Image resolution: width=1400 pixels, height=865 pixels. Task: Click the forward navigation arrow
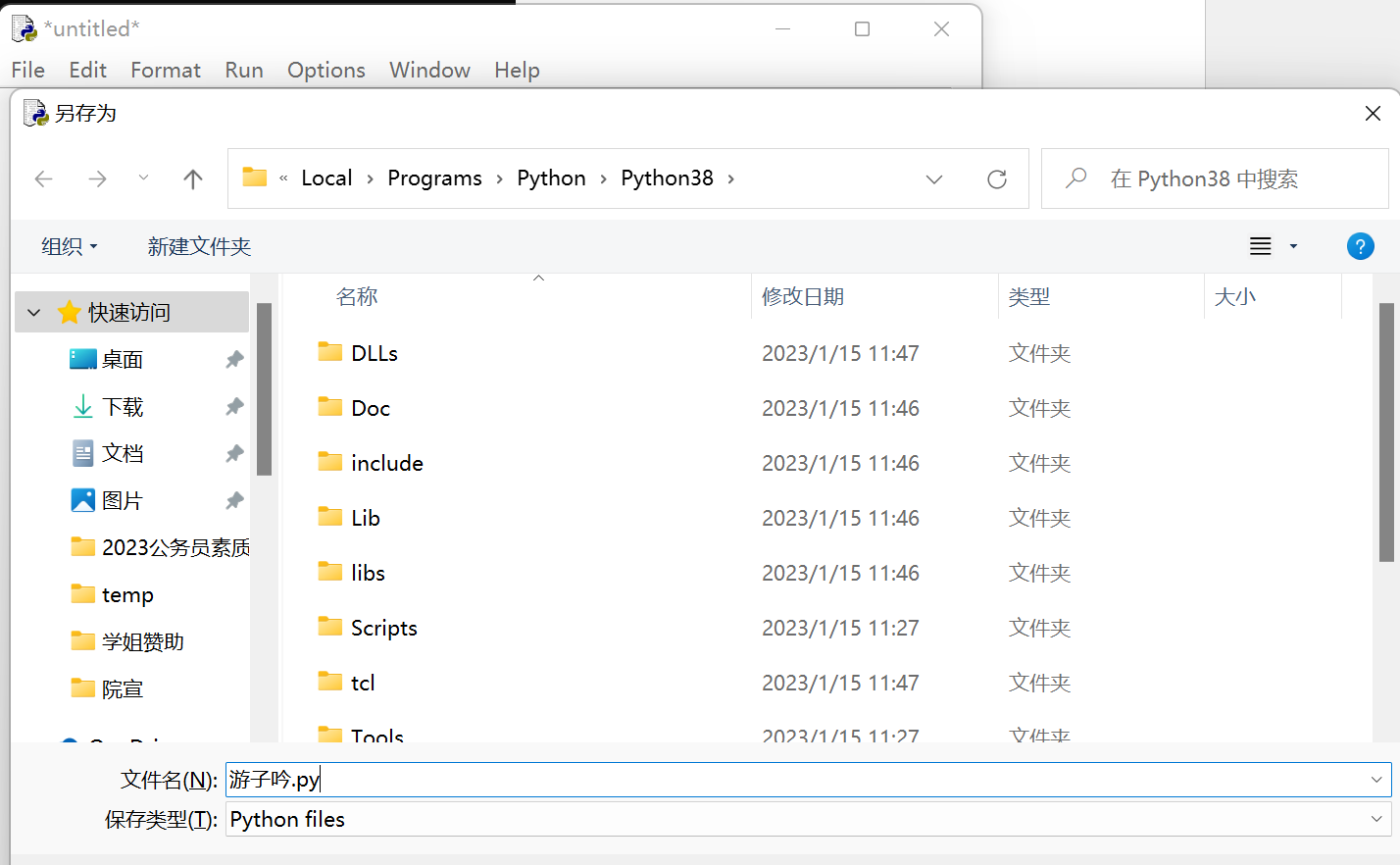pos(96,178)
